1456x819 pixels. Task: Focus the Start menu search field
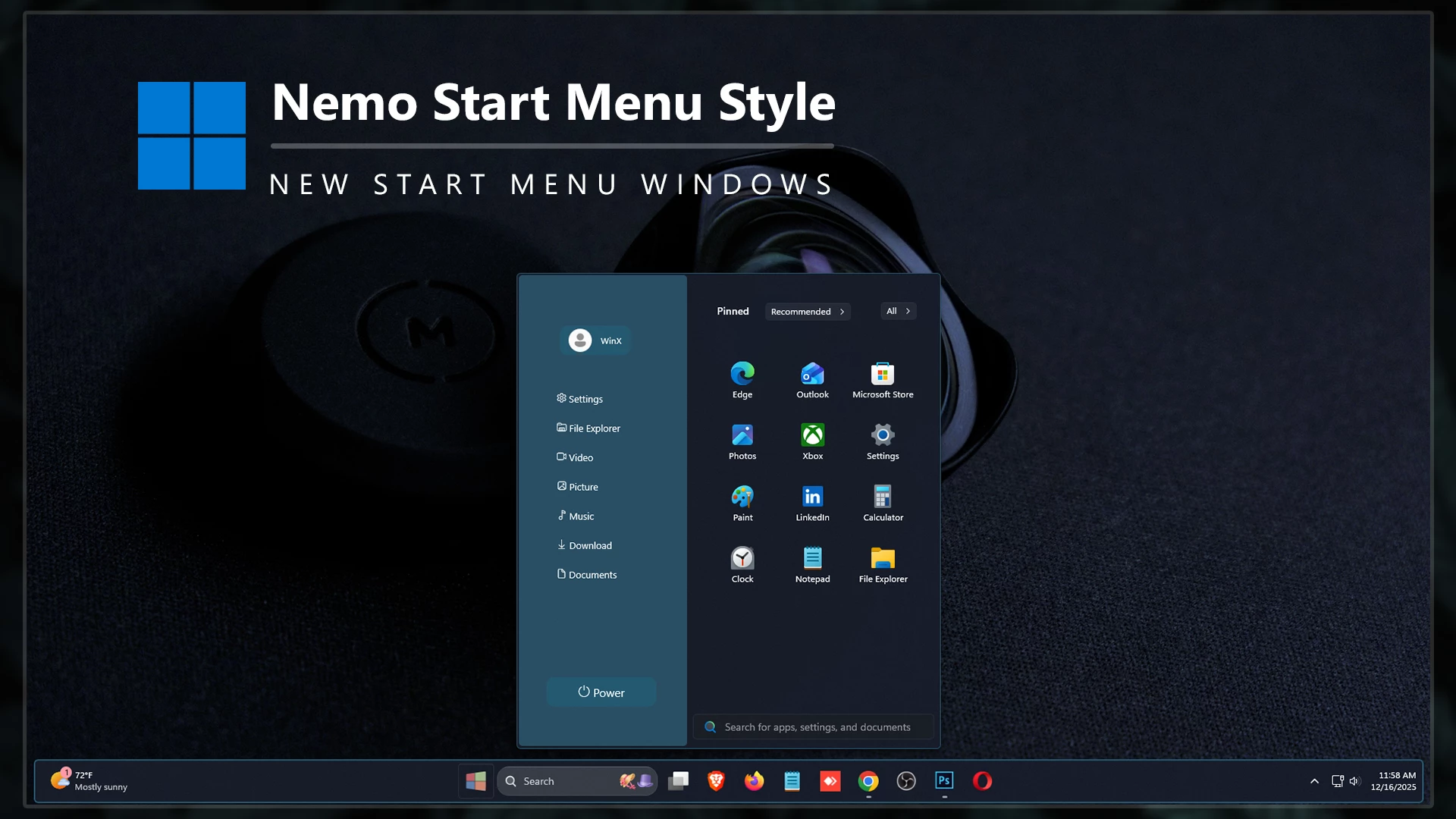click(x=814, y=727)
